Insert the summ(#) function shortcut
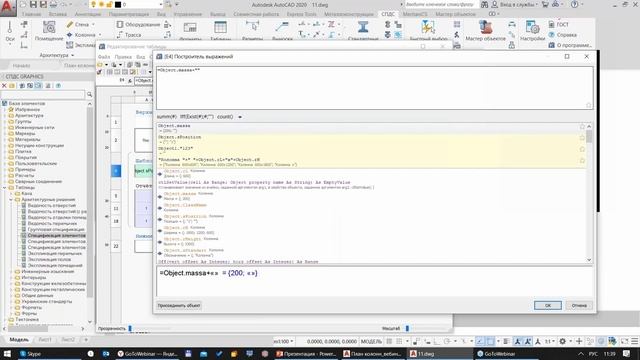Viewport: 640px width, 360px height. tap(167, 117)
